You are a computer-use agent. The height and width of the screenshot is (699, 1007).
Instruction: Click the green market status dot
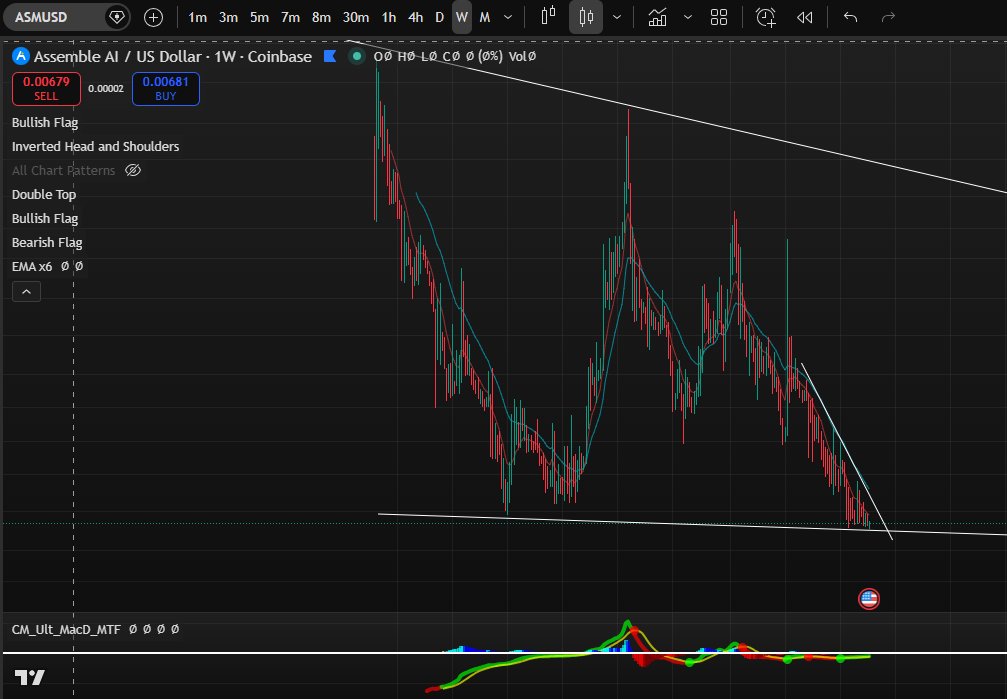(x=356, y=57)
